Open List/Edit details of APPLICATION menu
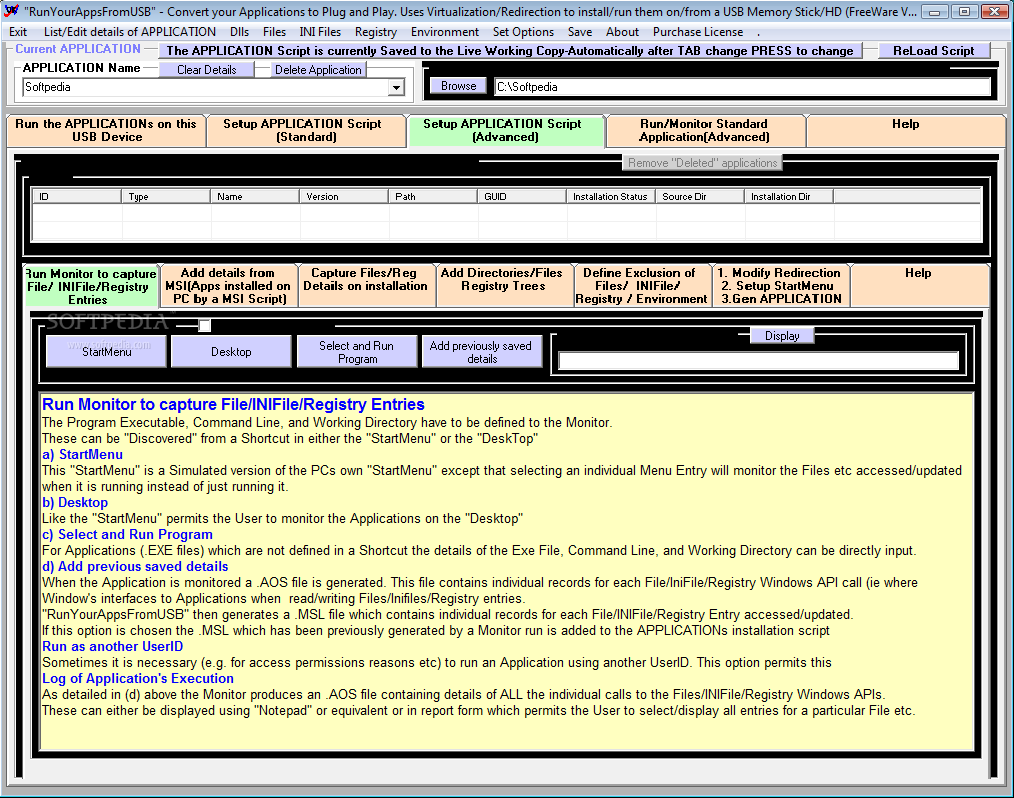Viewport: 1014px width, 798px height. 129,32
